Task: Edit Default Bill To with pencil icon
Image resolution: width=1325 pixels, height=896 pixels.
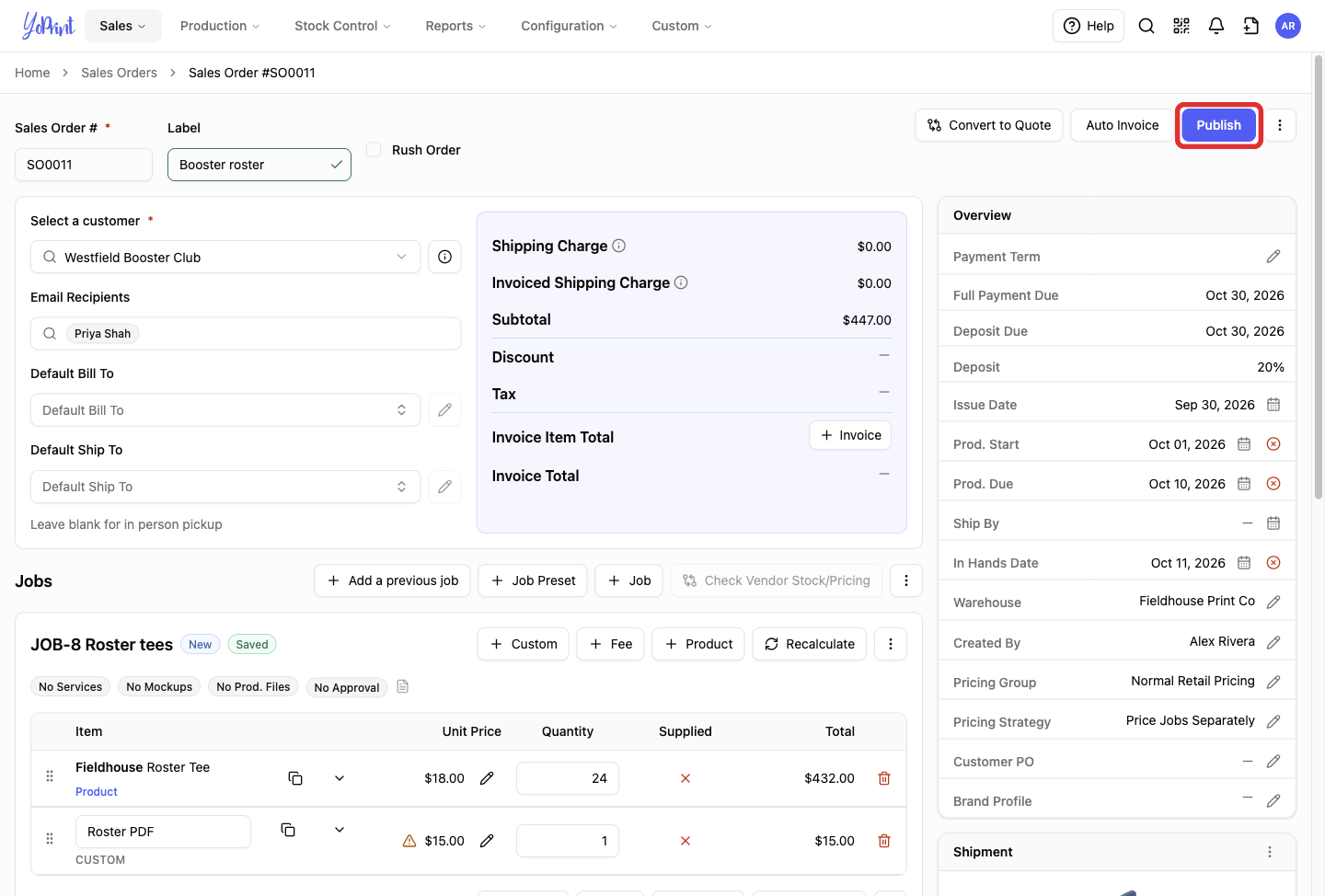Action: click(x=444, y=410)
